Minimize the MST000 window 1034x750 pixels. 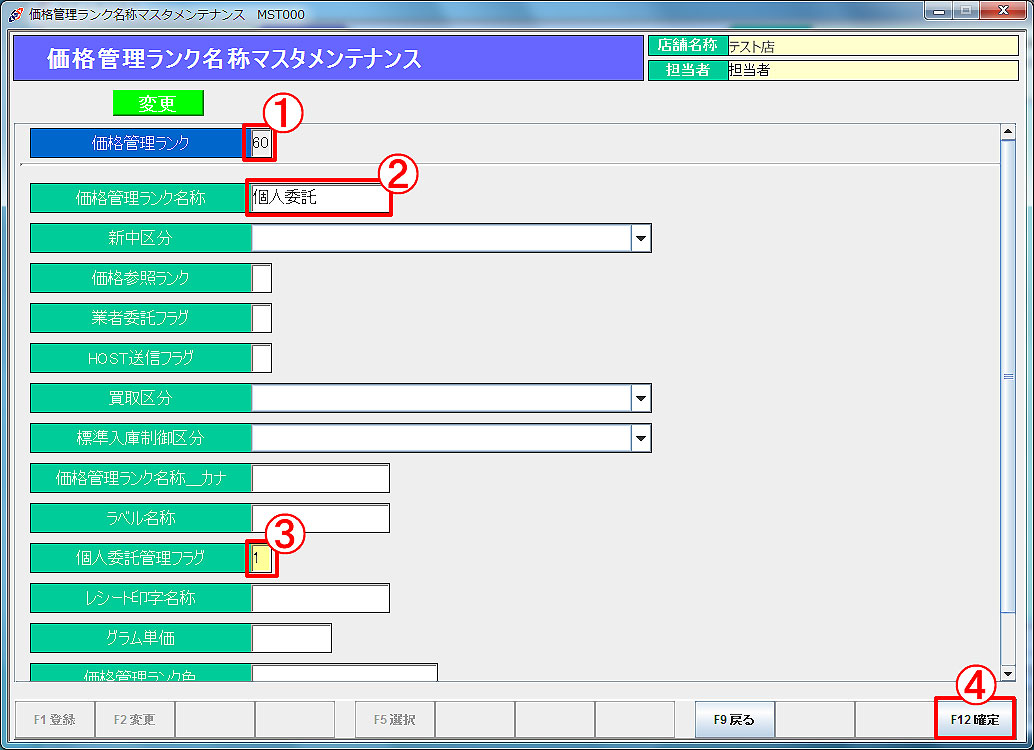point(939,10)
